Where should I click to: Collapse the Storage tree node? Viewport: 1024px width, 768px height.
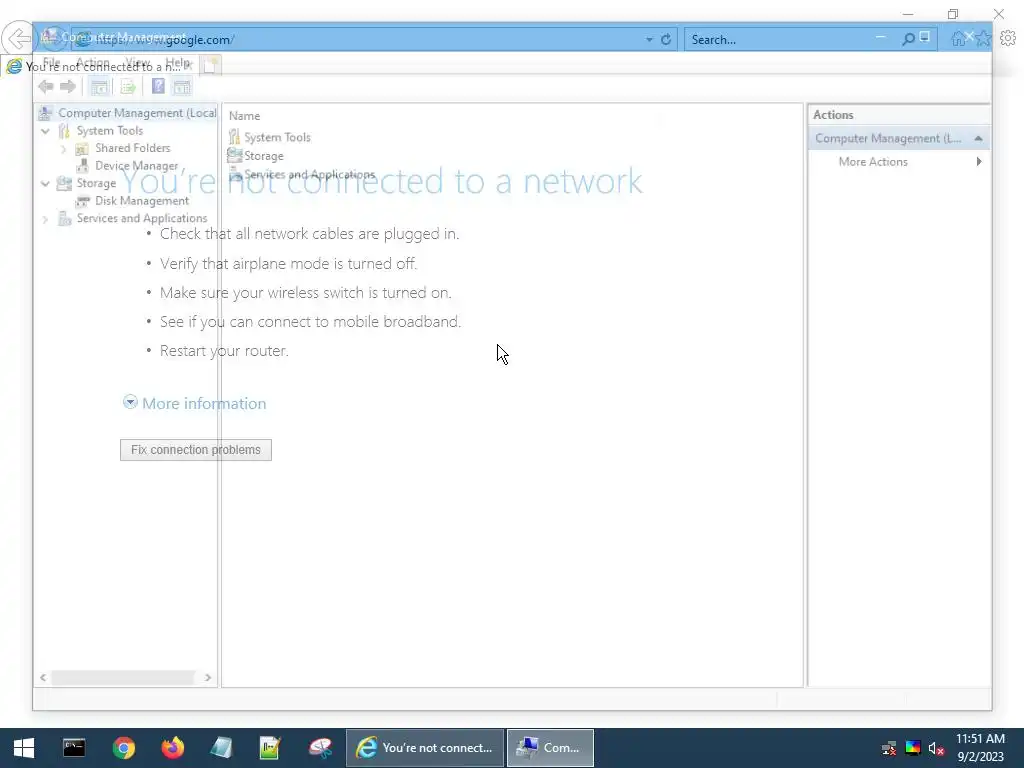(x=45, y=184)
